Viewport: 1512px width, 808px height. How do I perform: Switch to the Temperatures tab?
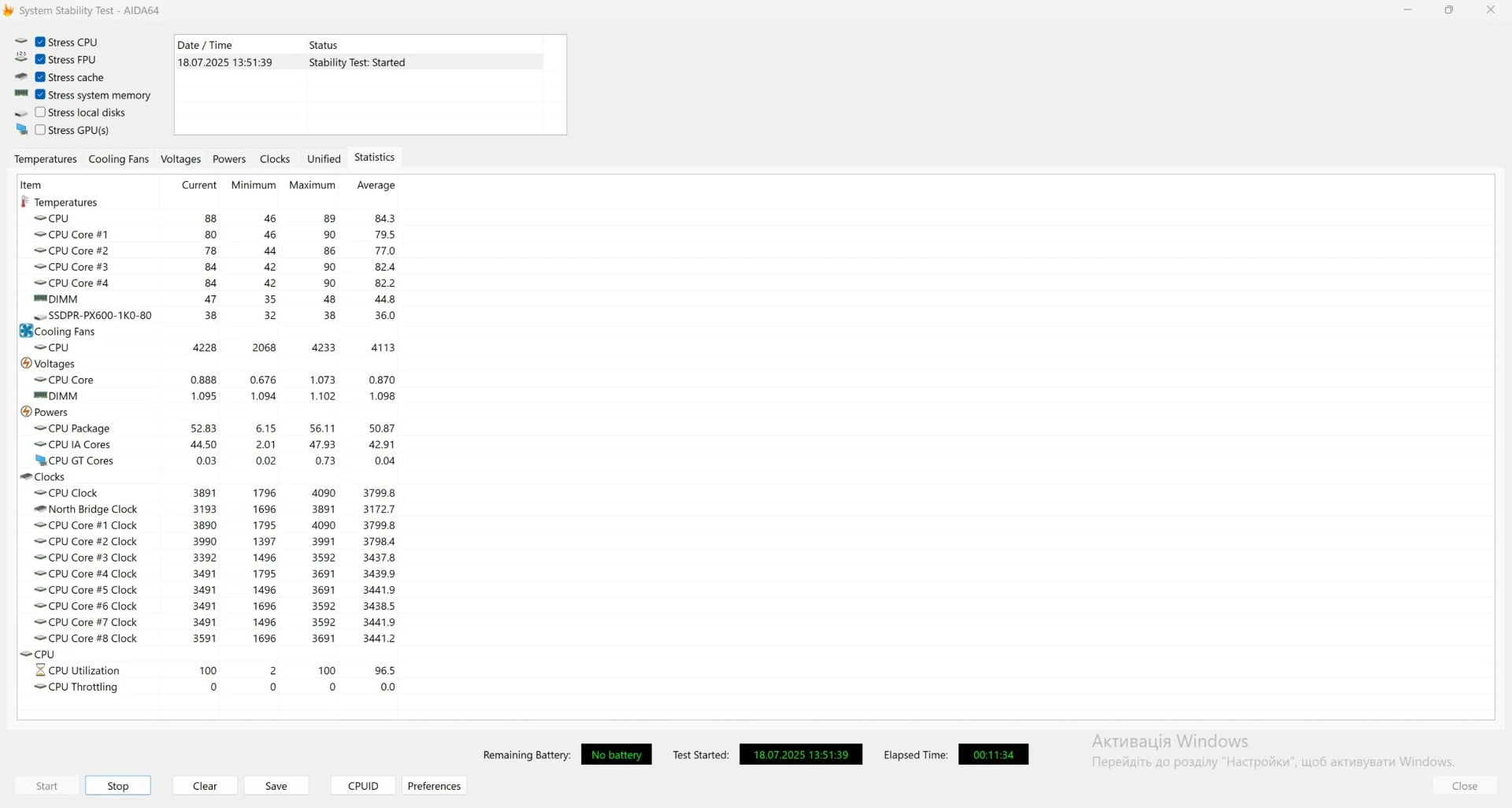(46, 158)
